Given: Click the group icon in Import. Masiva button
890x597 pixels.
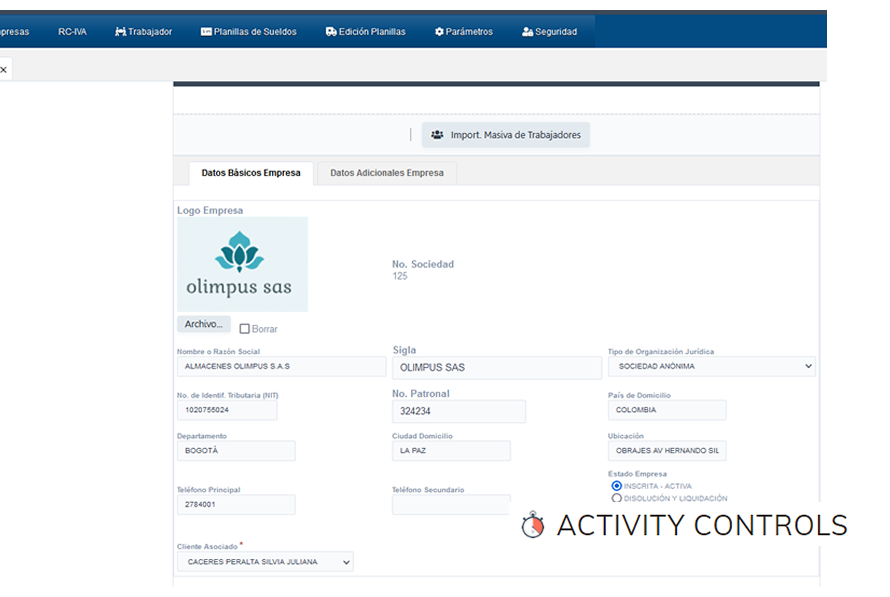Looking at the screenshot, I should point(437,135).
